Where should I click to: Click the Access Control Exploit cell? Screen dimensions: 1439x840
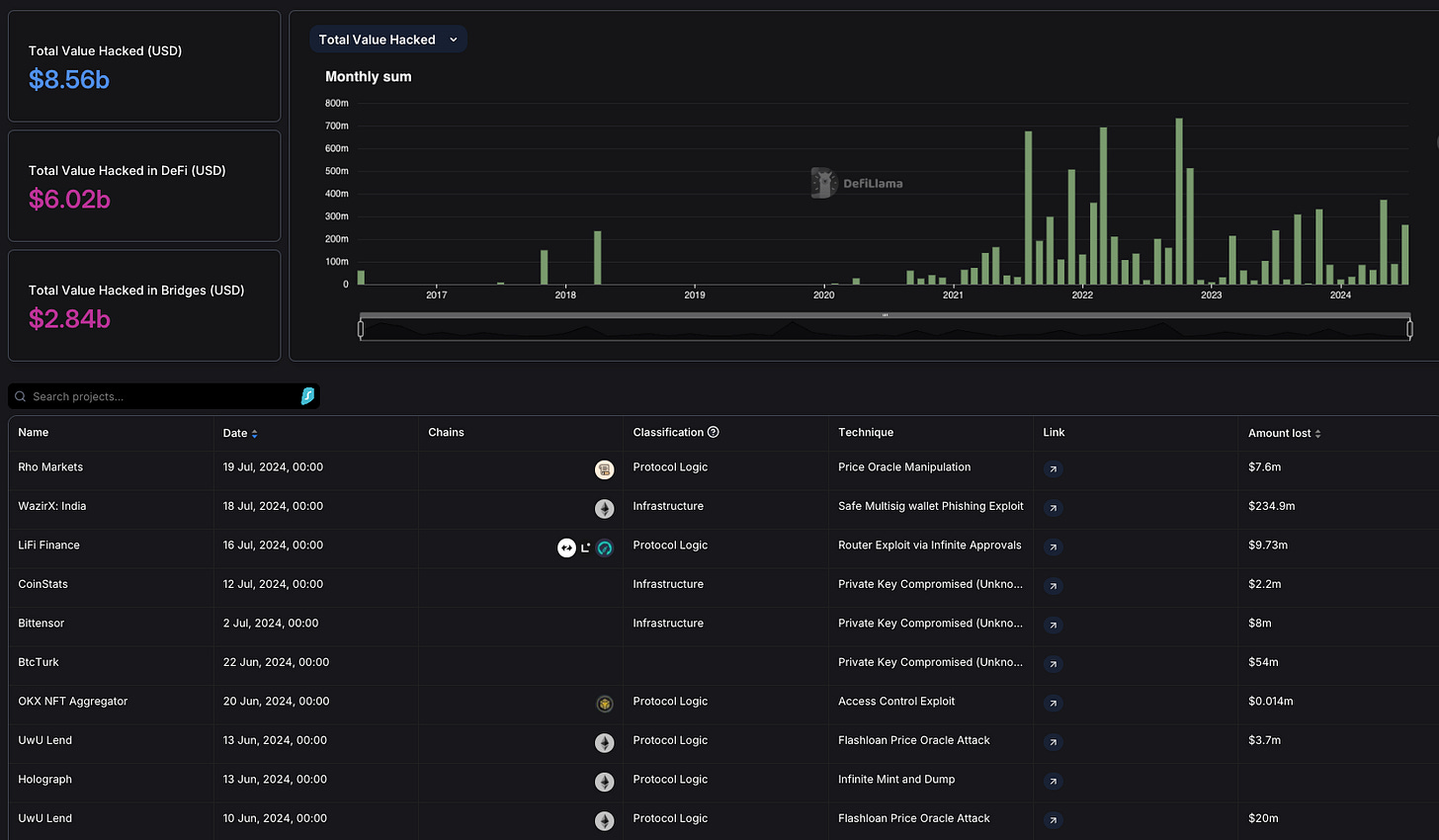896,701
